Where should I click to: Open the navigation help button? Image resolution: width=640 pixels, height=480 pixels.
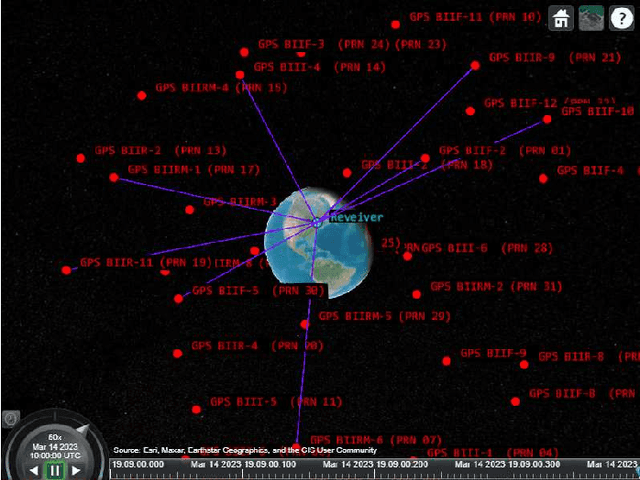[x=620, y=18]
